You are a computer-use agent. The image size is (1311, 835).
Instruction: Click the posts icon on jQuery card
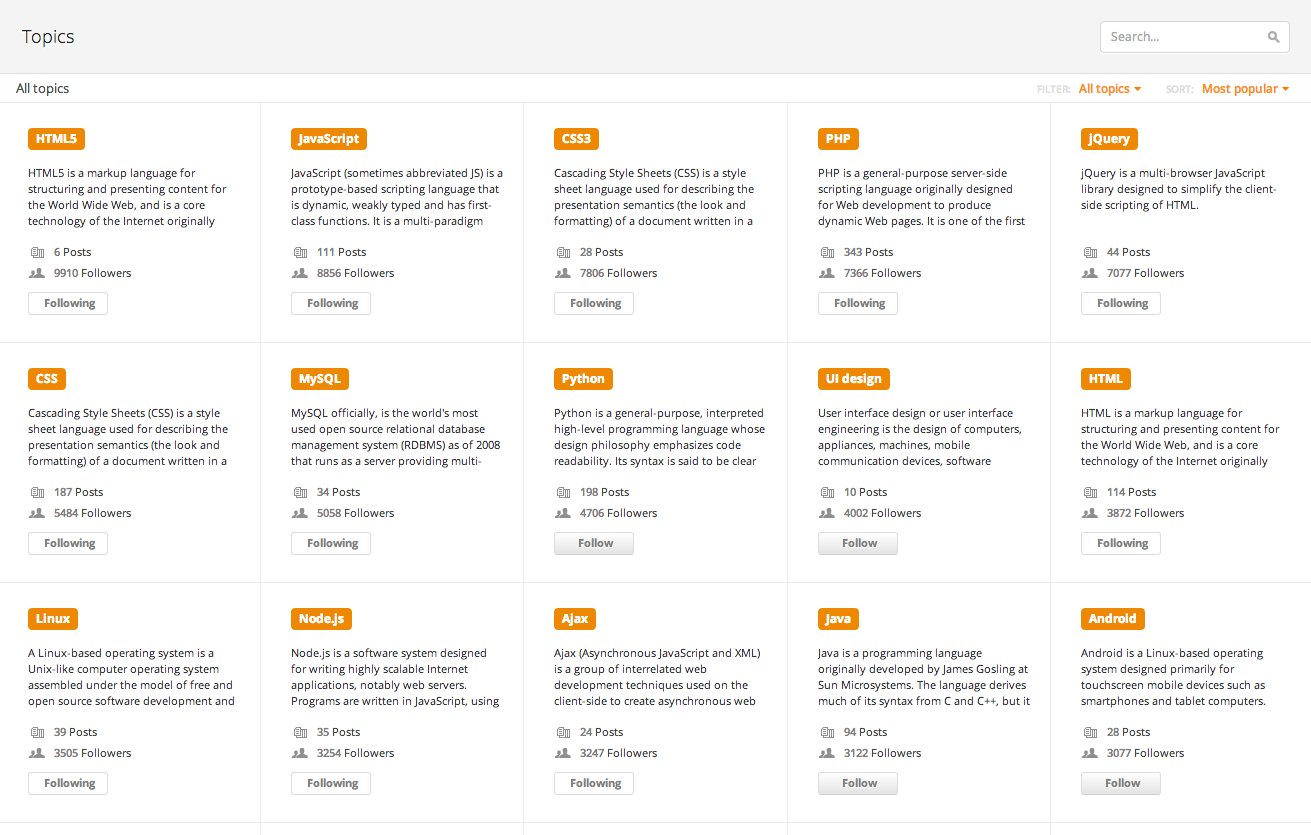1090,252
